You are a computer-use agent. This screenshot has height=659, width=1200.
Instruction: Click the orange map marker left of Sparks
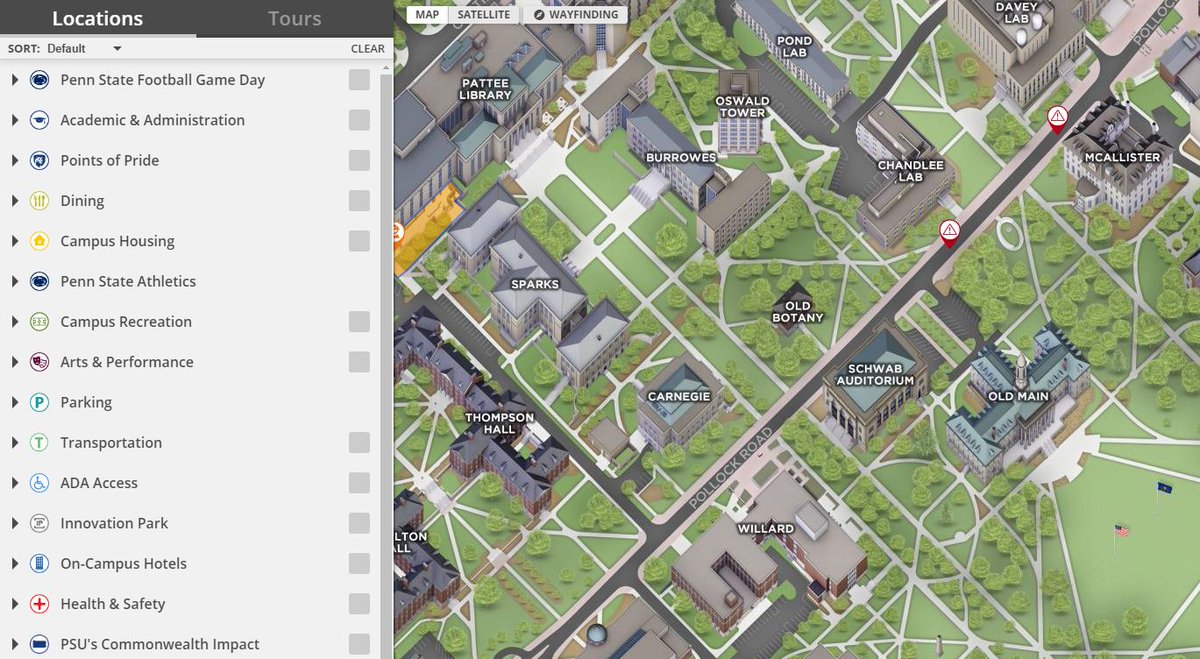pyautogui.click(x=398, y=234)
